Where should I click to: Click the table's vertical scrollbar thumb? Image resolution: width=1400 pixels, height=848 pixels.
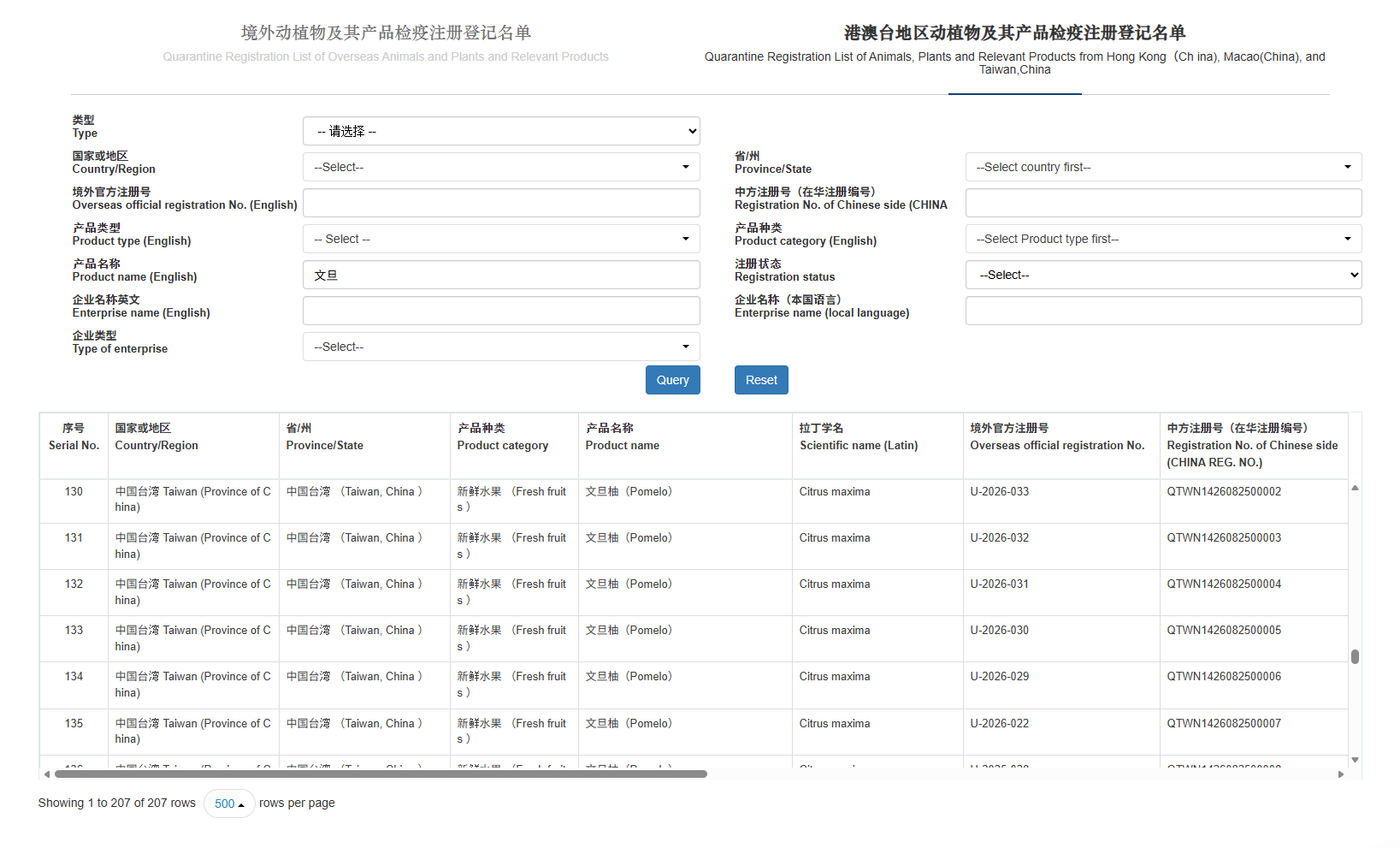1355,656
